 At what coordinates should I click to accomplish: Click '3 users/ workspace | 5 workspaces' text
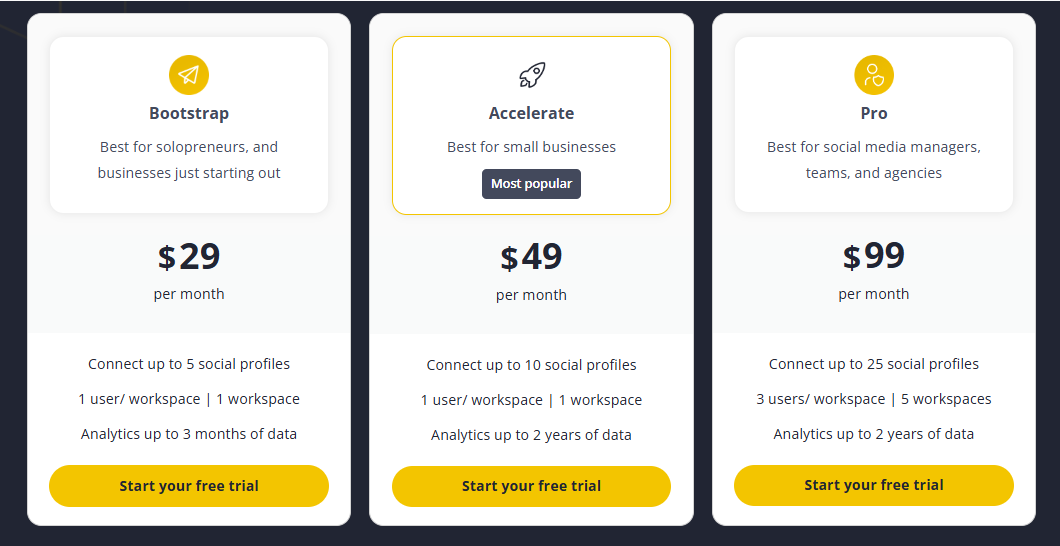873,399
